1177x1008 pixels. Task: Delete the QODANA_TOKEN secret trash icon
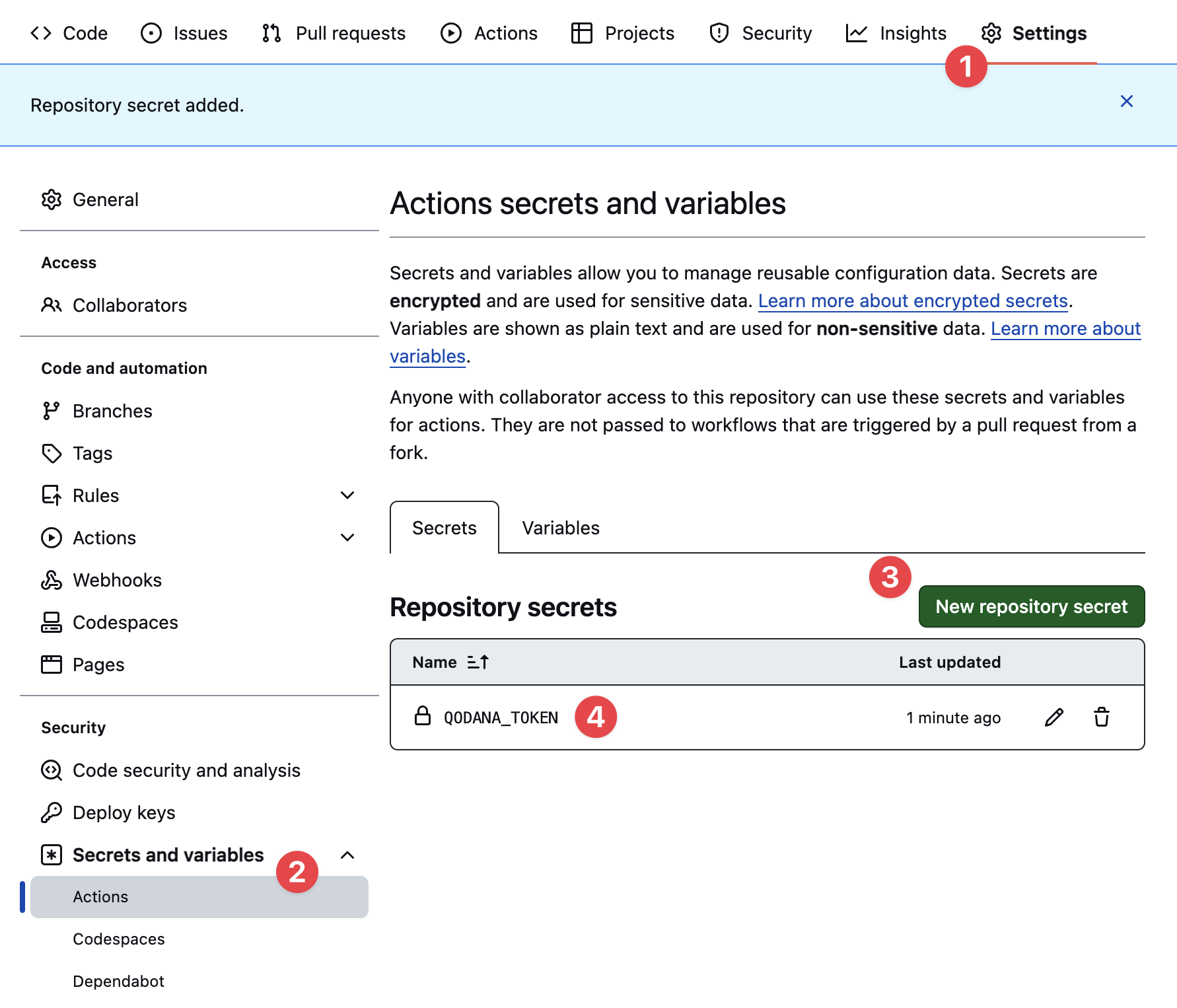pos(1102,717)
